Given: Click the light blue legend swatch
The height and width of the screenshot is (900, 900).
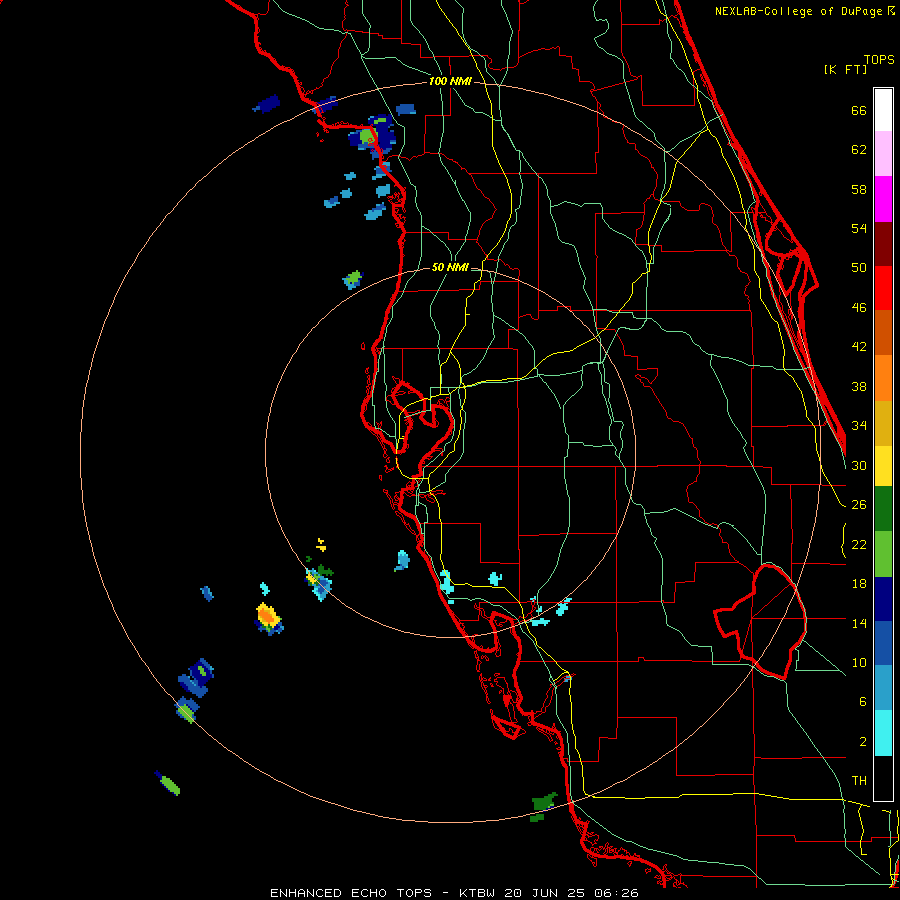Looking at the screenshot, I should (883, 688).
